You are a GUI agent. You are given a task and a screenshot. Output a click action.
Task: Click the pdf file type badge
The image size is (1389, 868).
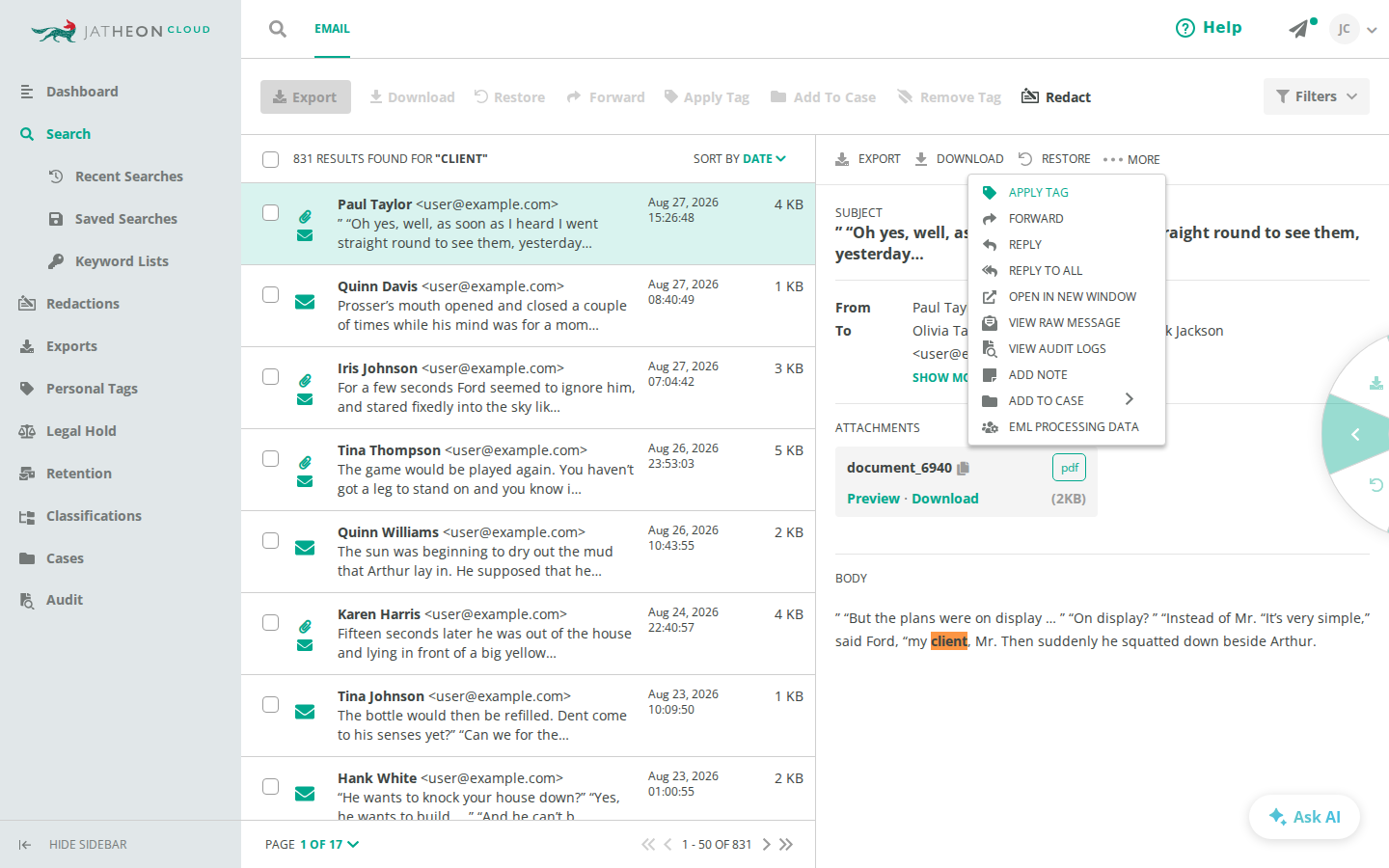(x=1069, y=468)
